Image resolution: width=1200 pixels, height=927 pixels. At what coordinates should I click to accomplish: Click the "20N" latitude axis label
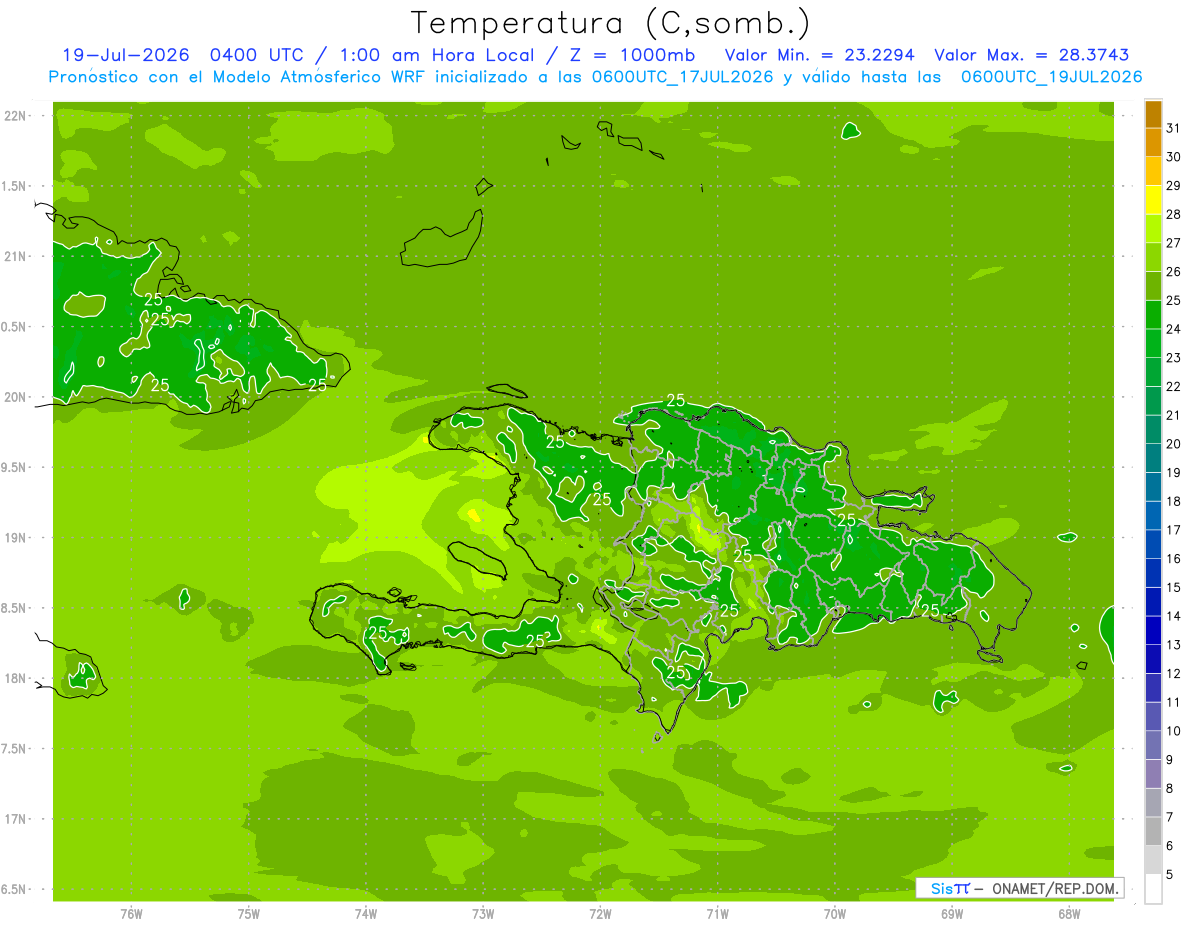(x=16, y=397)
